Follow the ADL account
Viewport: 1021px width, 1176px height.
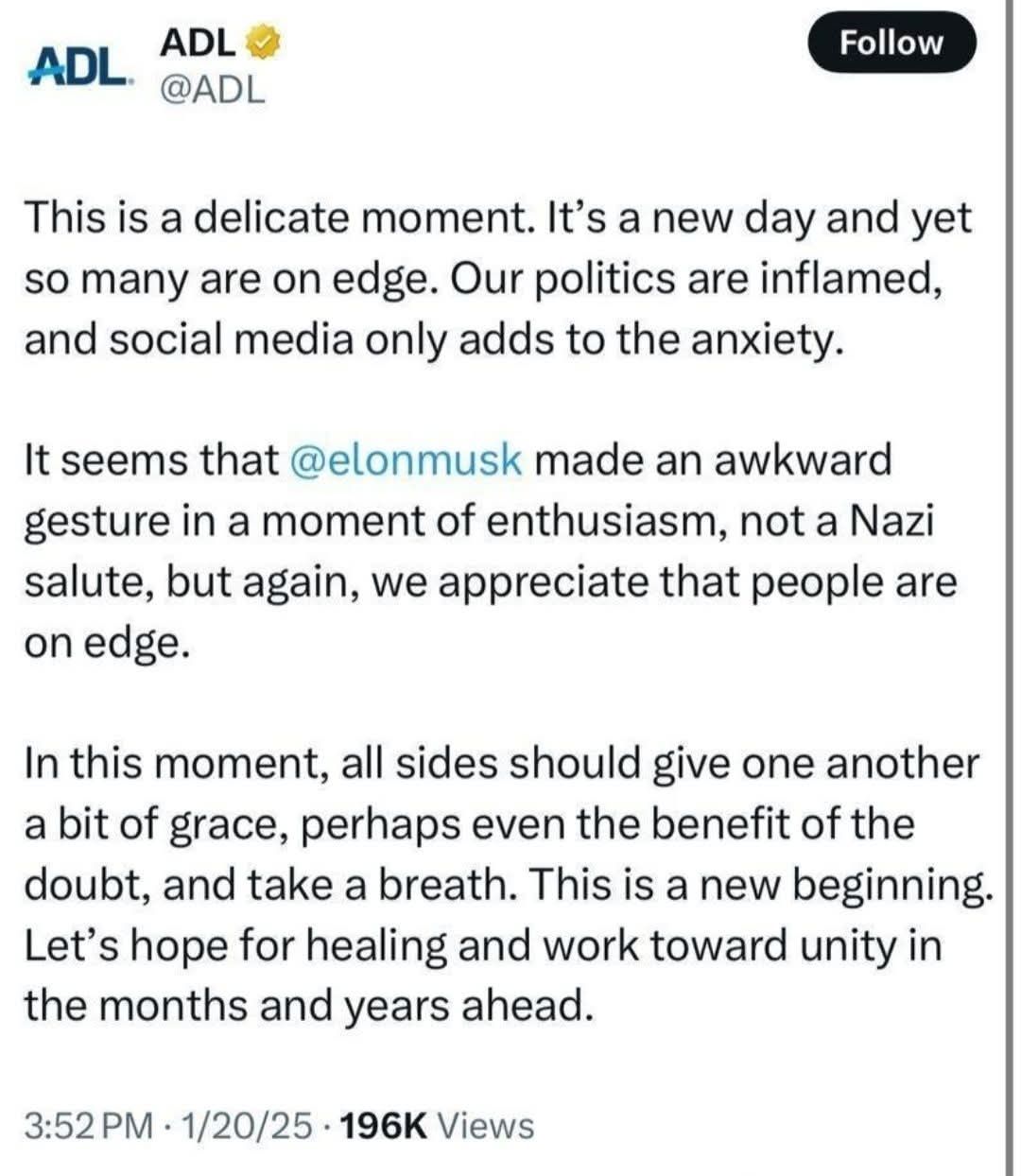click(891, 43)
